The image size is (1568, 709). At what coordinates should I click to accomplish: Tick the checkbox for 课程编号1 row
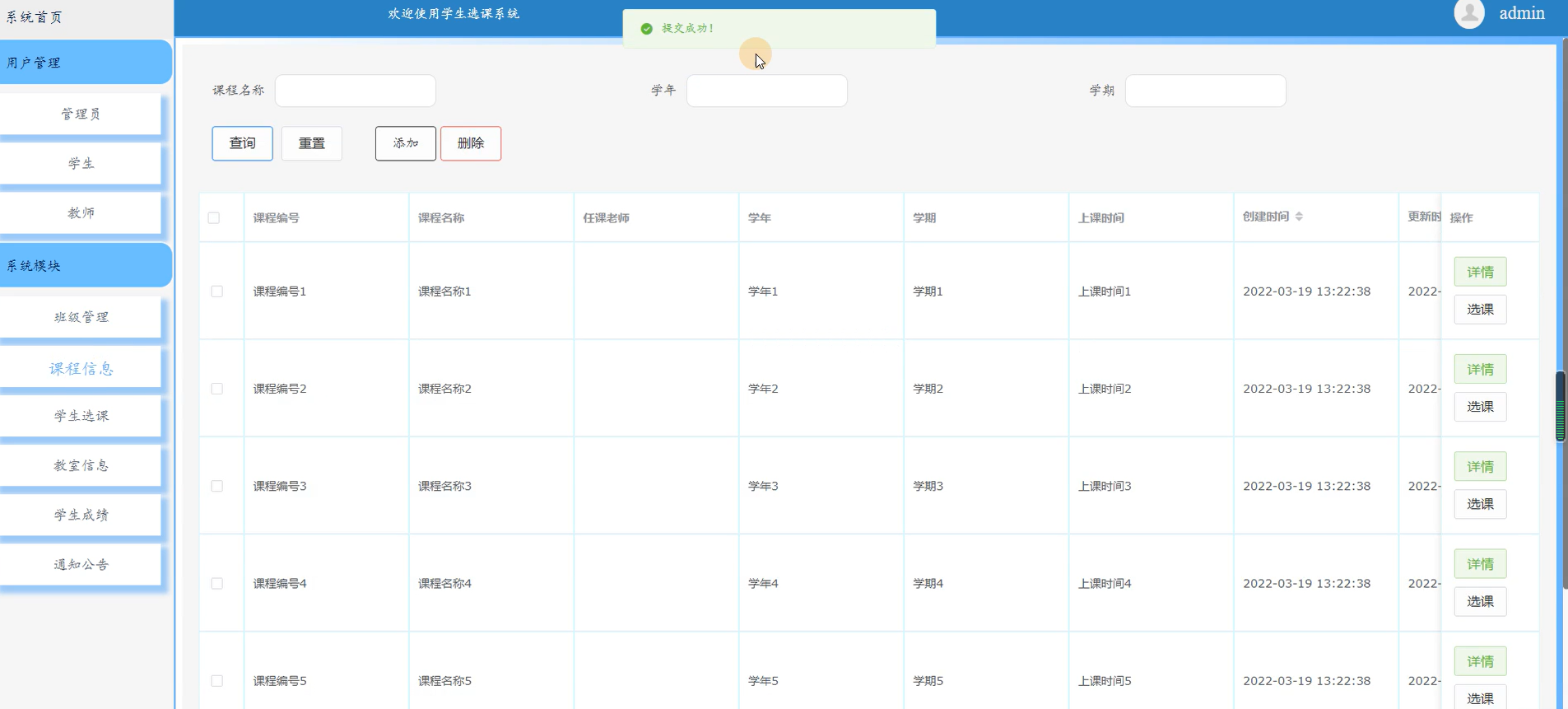click(217, 292)
